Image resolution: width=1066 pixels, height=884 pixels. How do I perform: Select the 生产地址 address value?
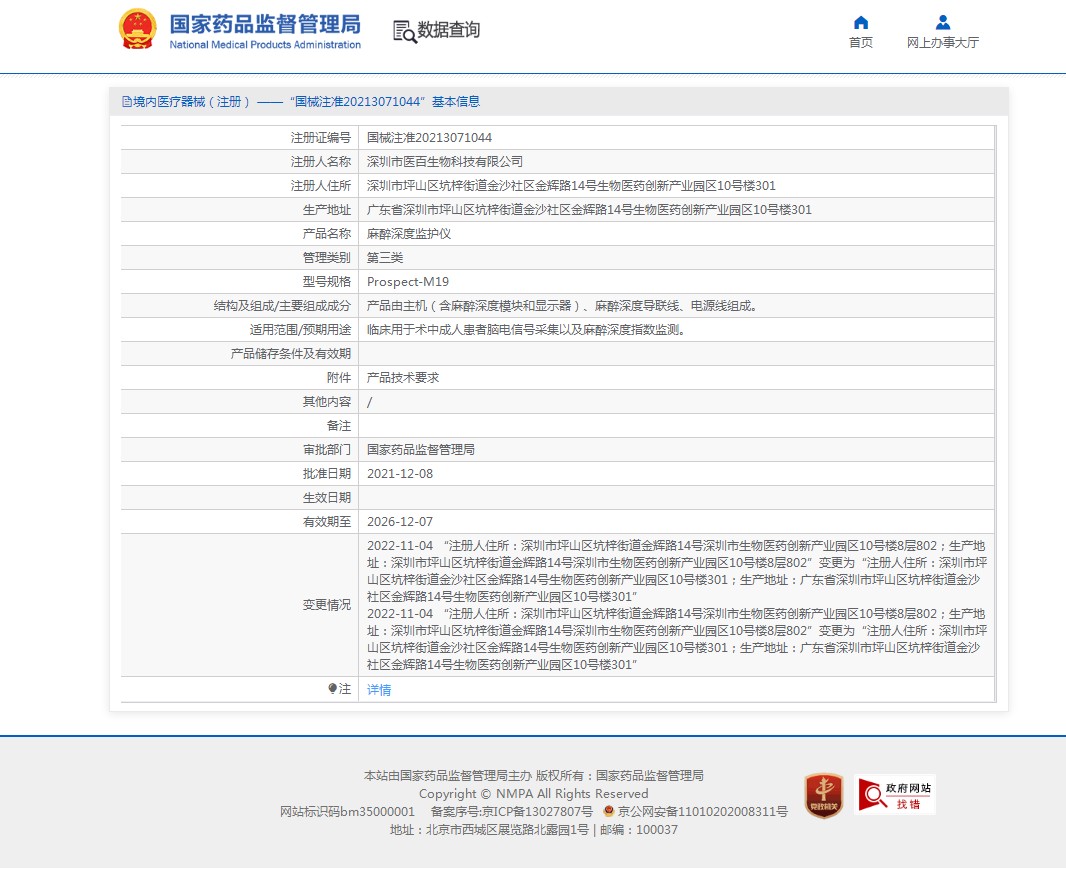[x=589, y=210]
